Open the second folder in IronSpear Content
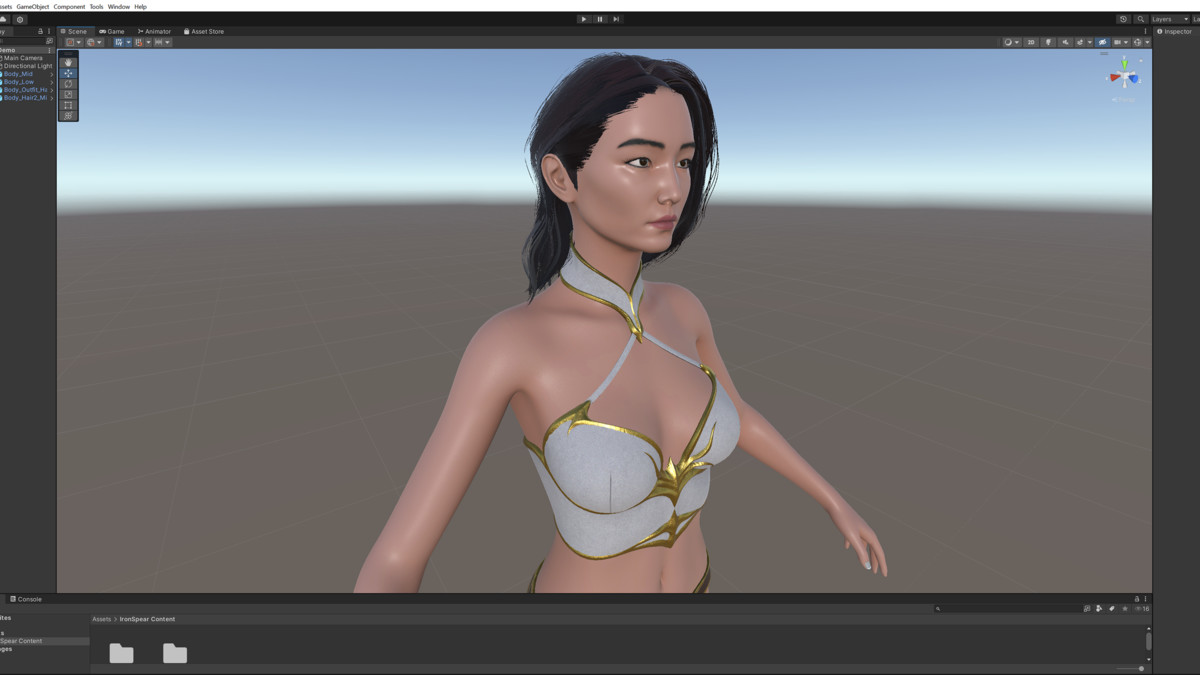Viewport: 1200px width, 675px height. [x=175, y=653]
